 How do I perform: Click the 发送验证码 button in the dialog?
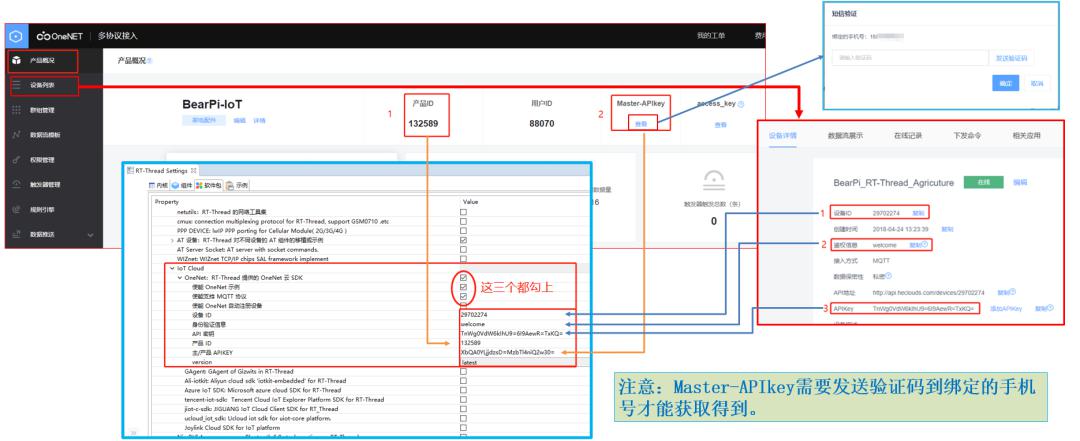1011,59
